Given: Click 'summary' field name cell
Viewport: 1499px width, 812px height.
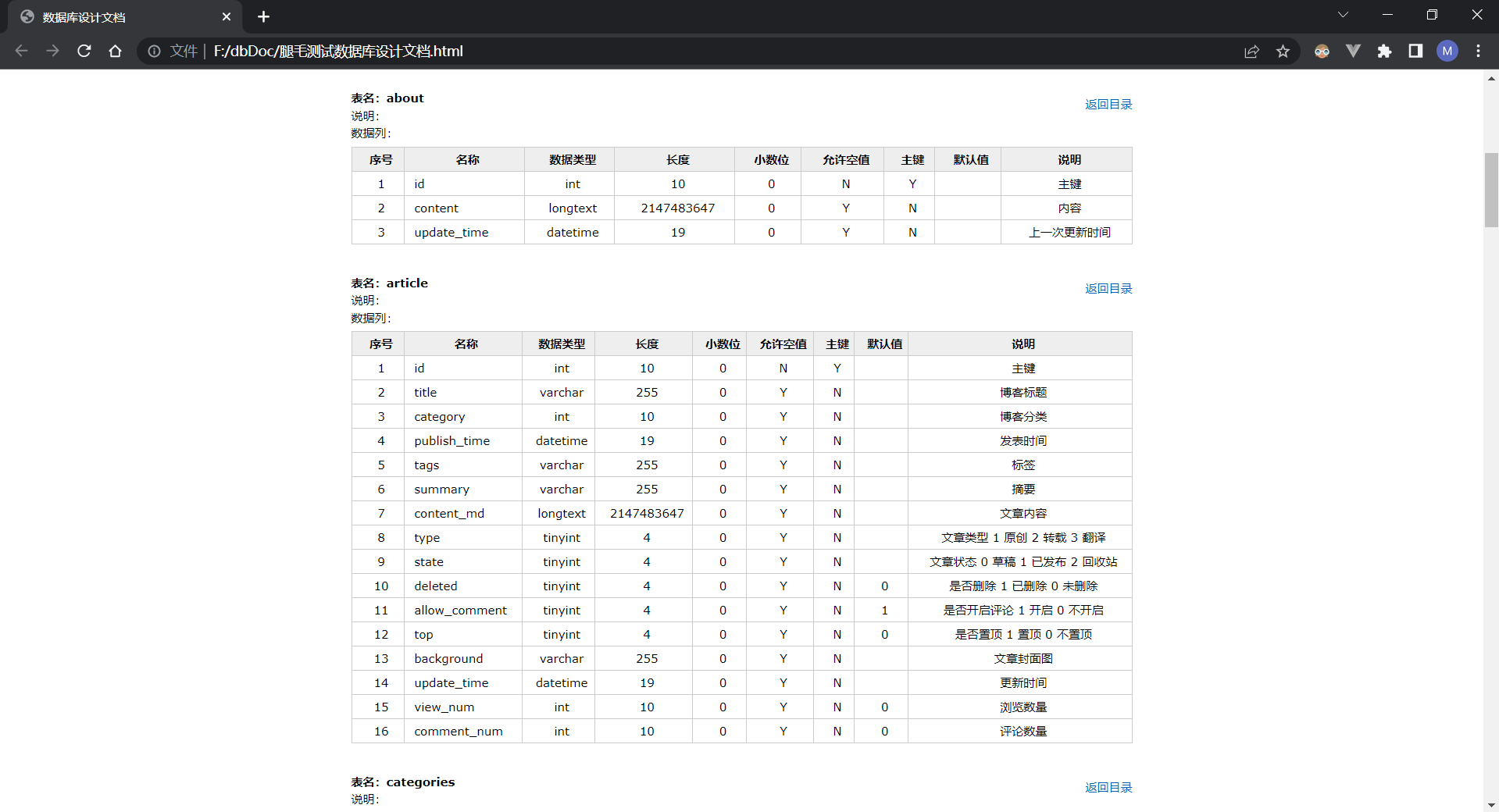Looking at the screenshot, I should [x=463, y=489].
